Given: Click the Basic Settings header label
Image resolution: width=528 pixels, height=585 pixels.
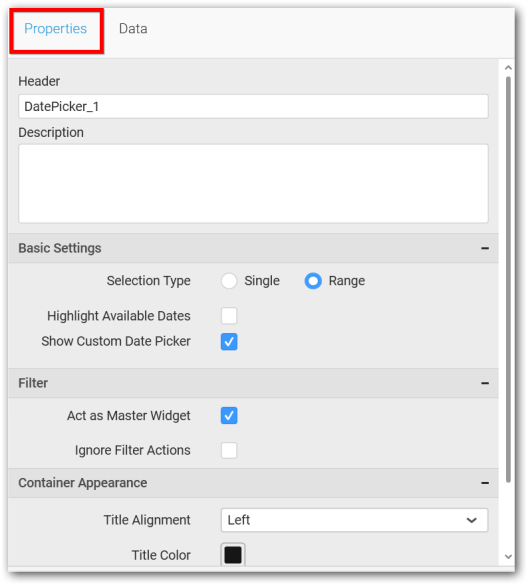Looking at the screenshot, I should [x=60, y=248].
